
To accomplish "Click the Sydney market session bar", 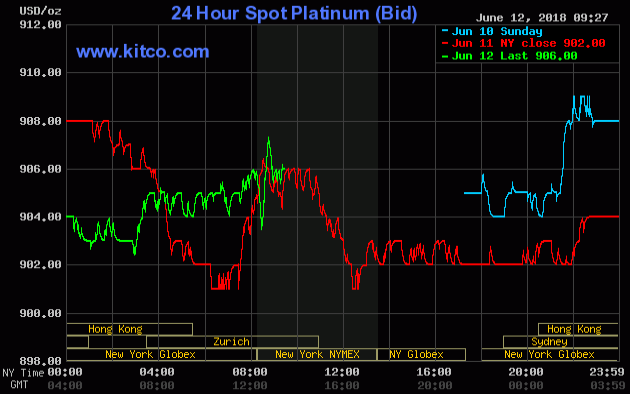I will (561, 342).
